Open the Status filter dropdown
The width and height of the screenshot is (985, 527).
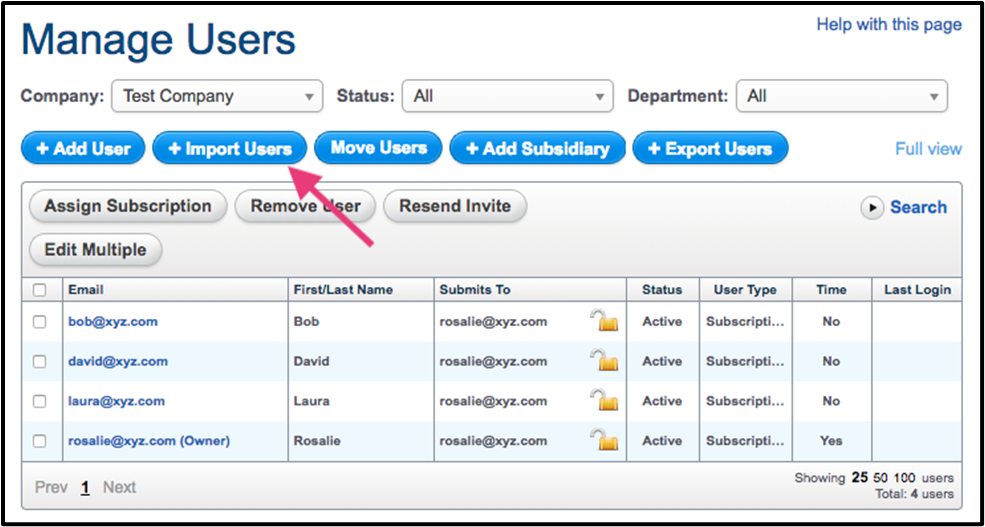[x=508, y=96]
